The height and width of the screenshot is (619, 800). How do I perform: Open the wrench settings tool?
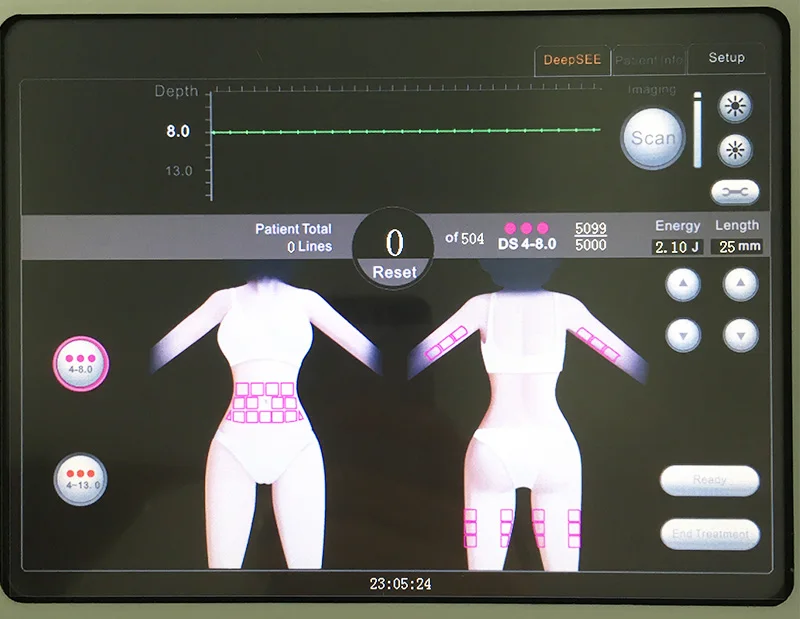pyautogui.click(x=736, y=191)
